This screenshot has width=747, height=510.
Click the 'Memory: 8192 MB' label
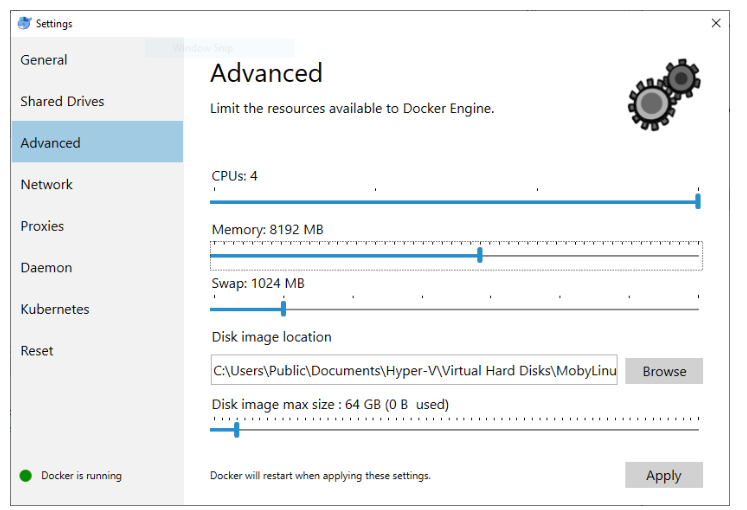point(267,230)
